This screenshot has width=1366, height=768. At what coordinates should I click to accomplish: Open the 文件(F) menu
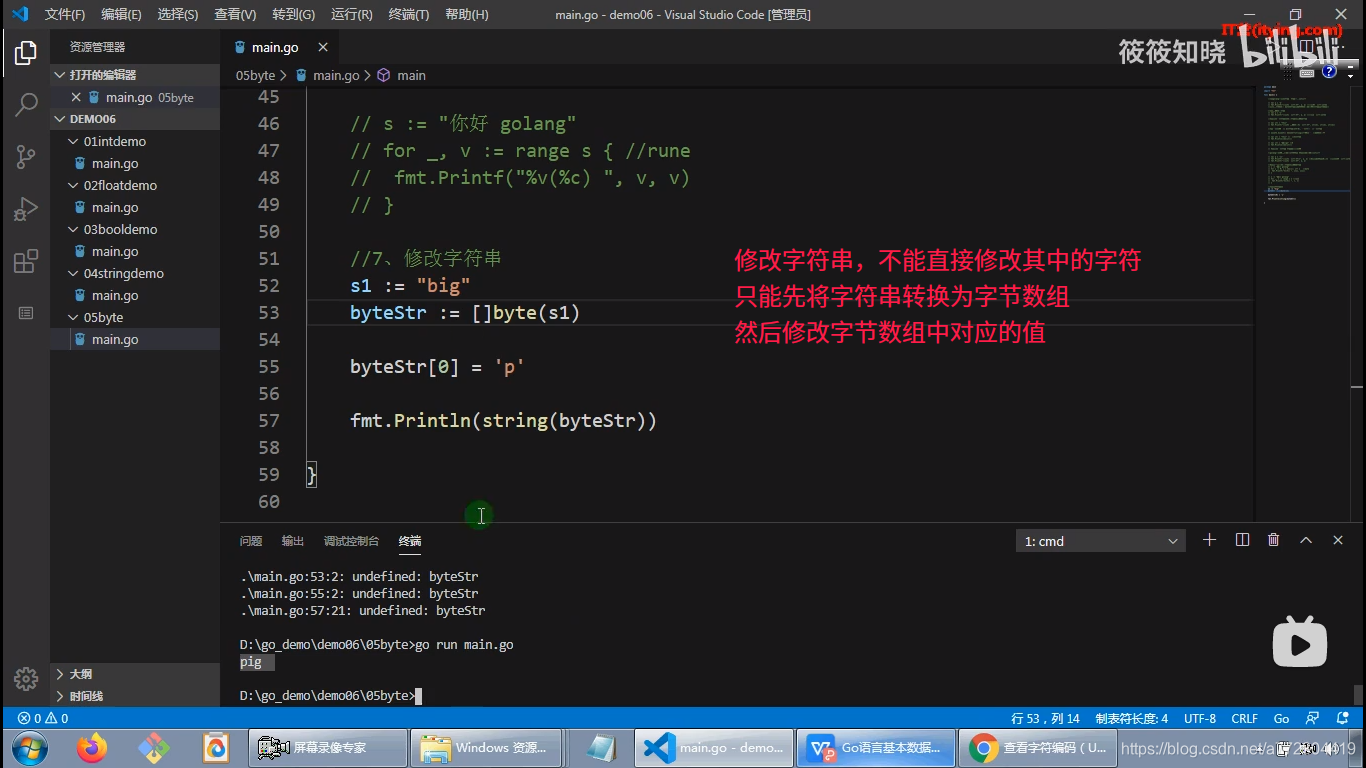(x=65, y=15)
